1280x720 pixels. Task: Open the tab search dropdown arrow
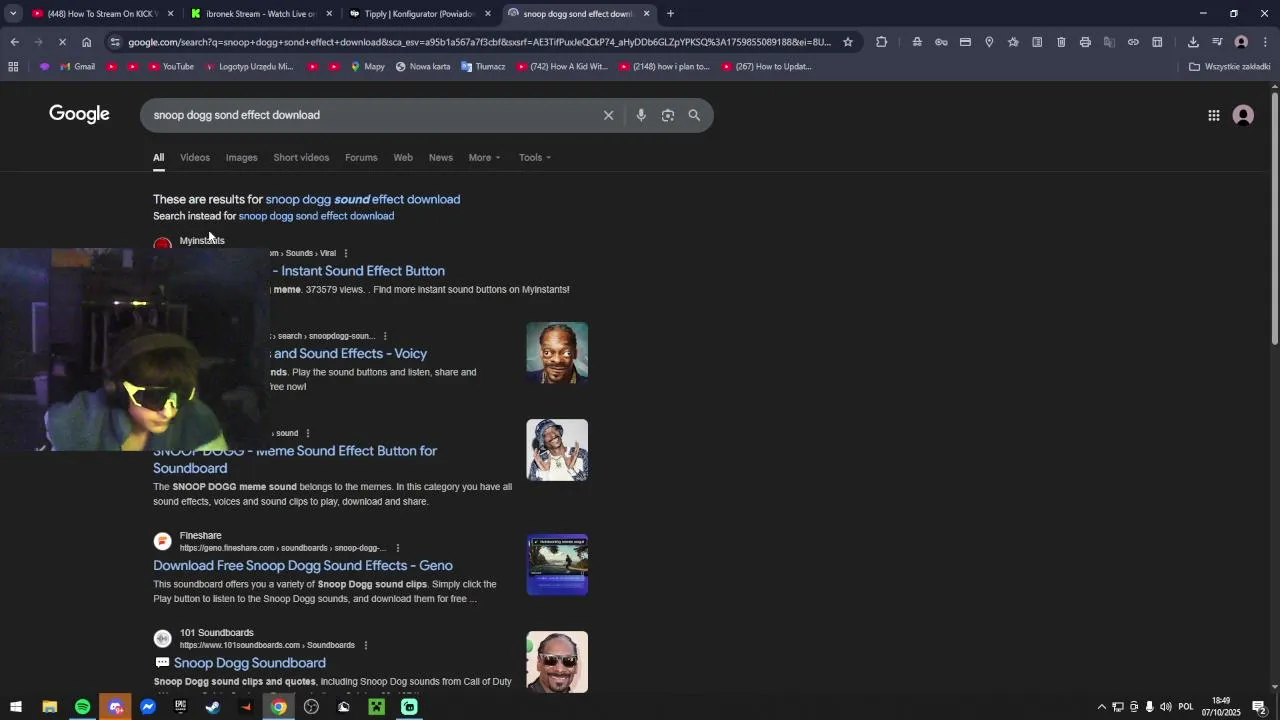13,14
